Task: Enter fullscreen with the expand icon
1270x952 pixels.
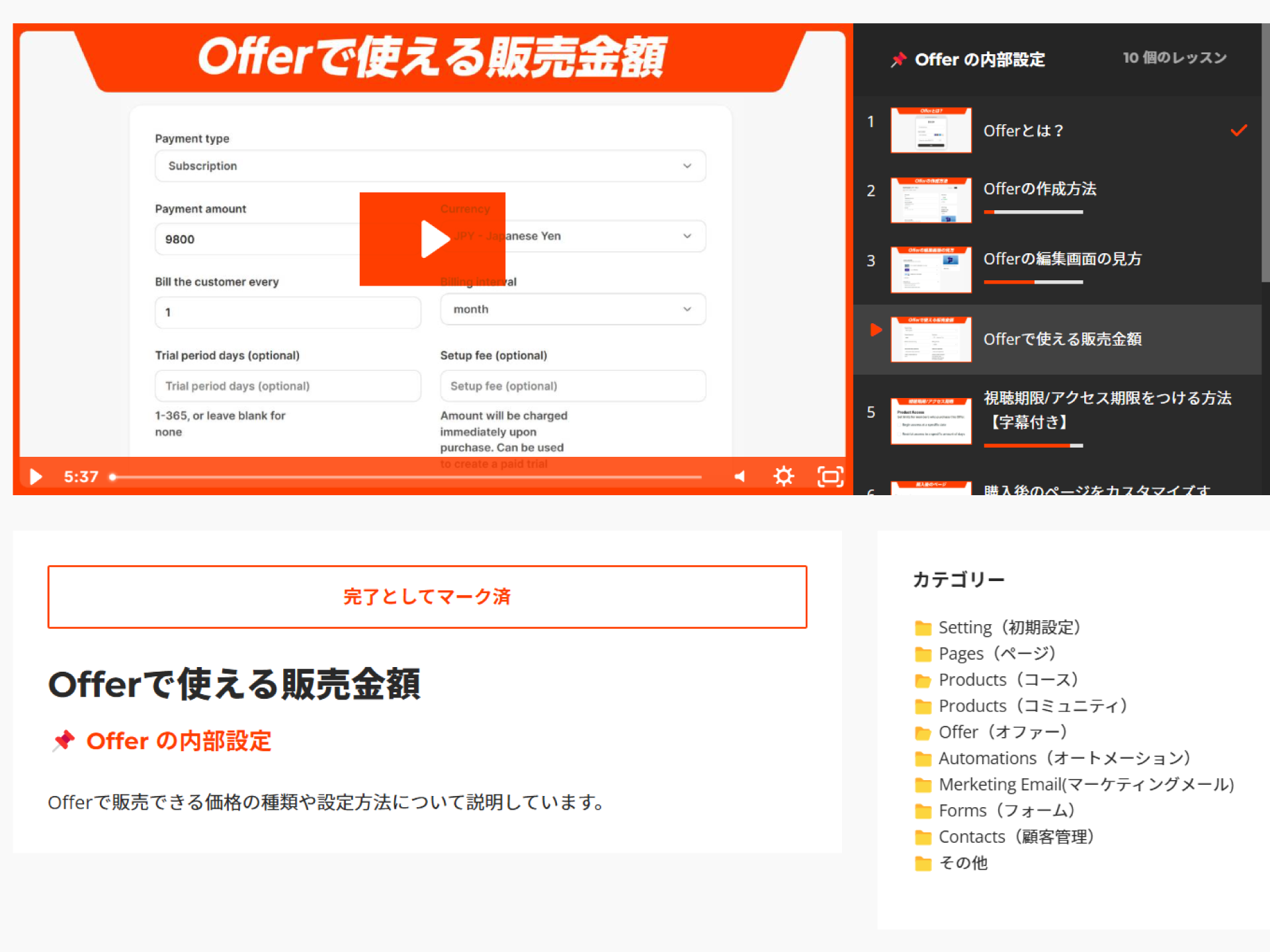Action: pos(830,477)
